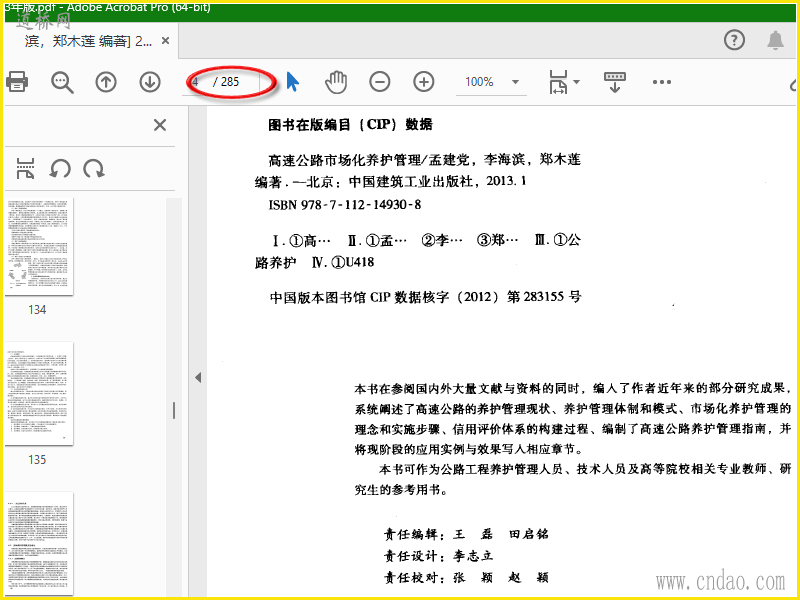Click the ISBN 978-7-112-14930-8 text
Image resolution: width=800 pixels, height=600 pixels.
click(x=345, y=205)
